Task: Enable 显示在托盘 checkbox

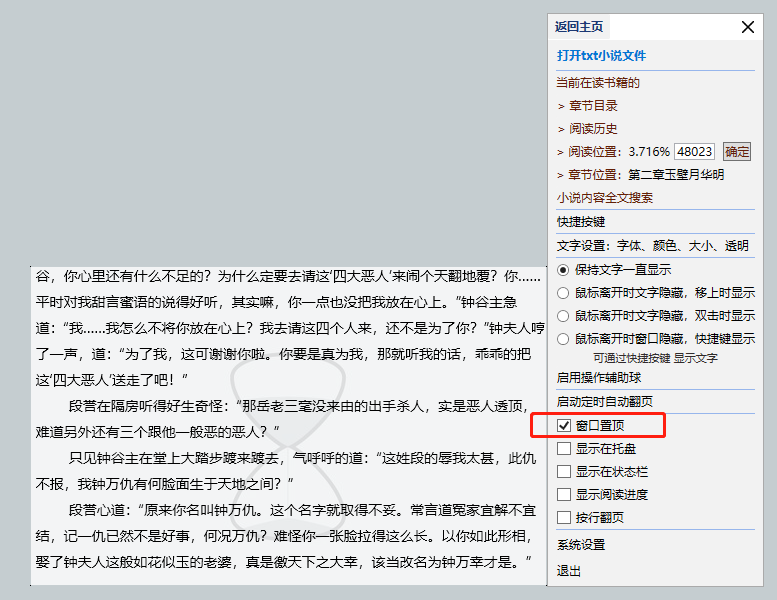Action: click(565, 448)
